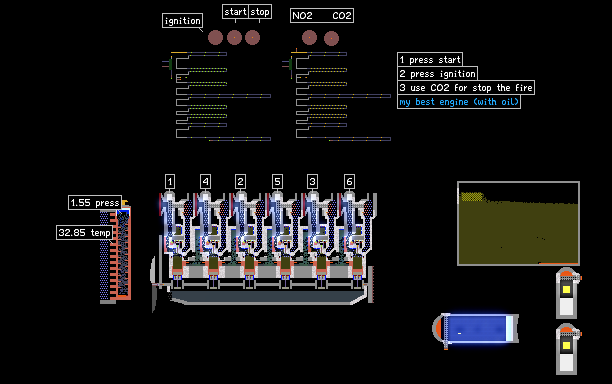Click the lower yellow-lit canister

tap(567, 349)
